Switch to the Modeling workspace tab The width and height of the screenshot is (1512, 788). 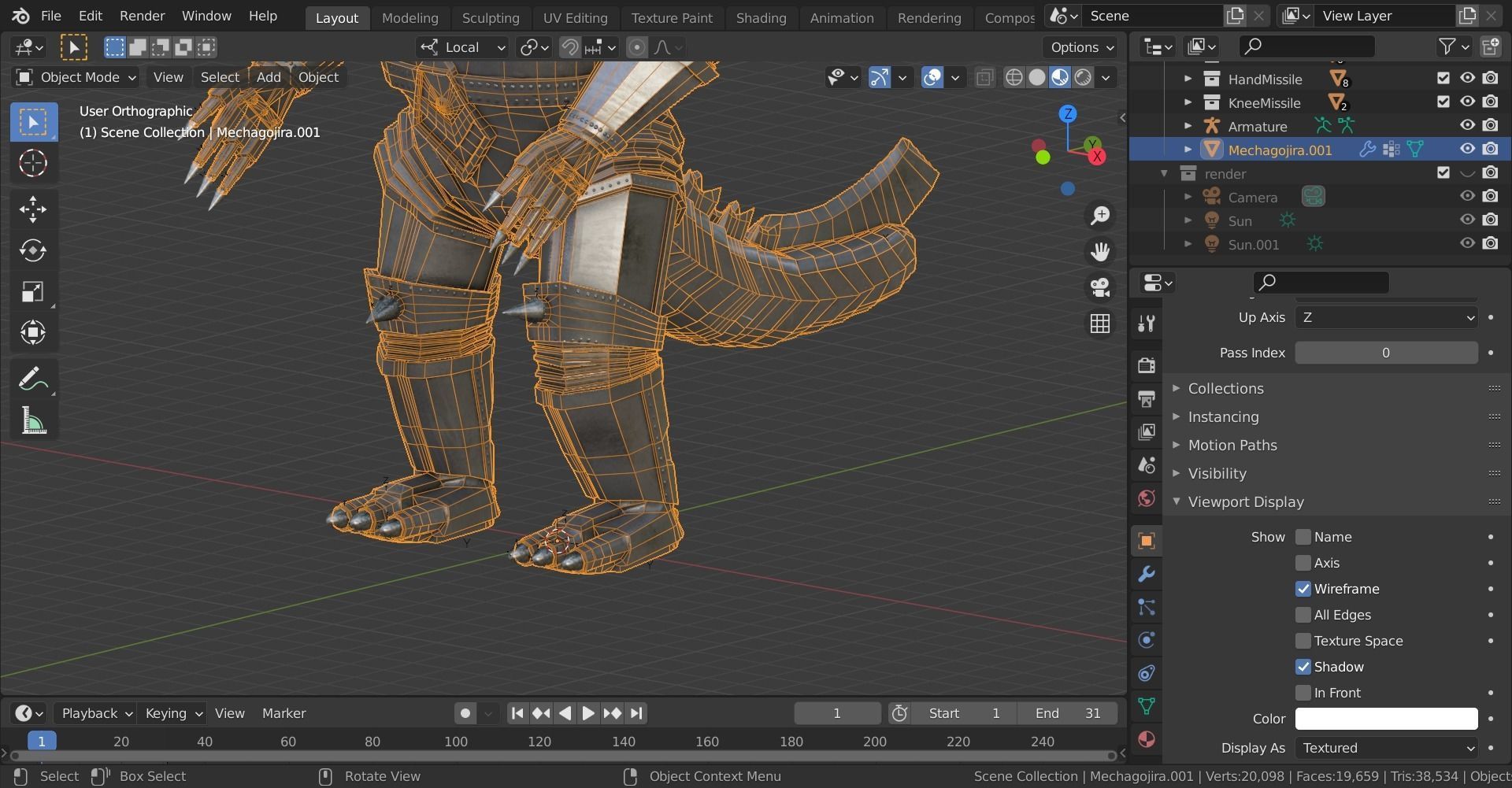[409, 17]
